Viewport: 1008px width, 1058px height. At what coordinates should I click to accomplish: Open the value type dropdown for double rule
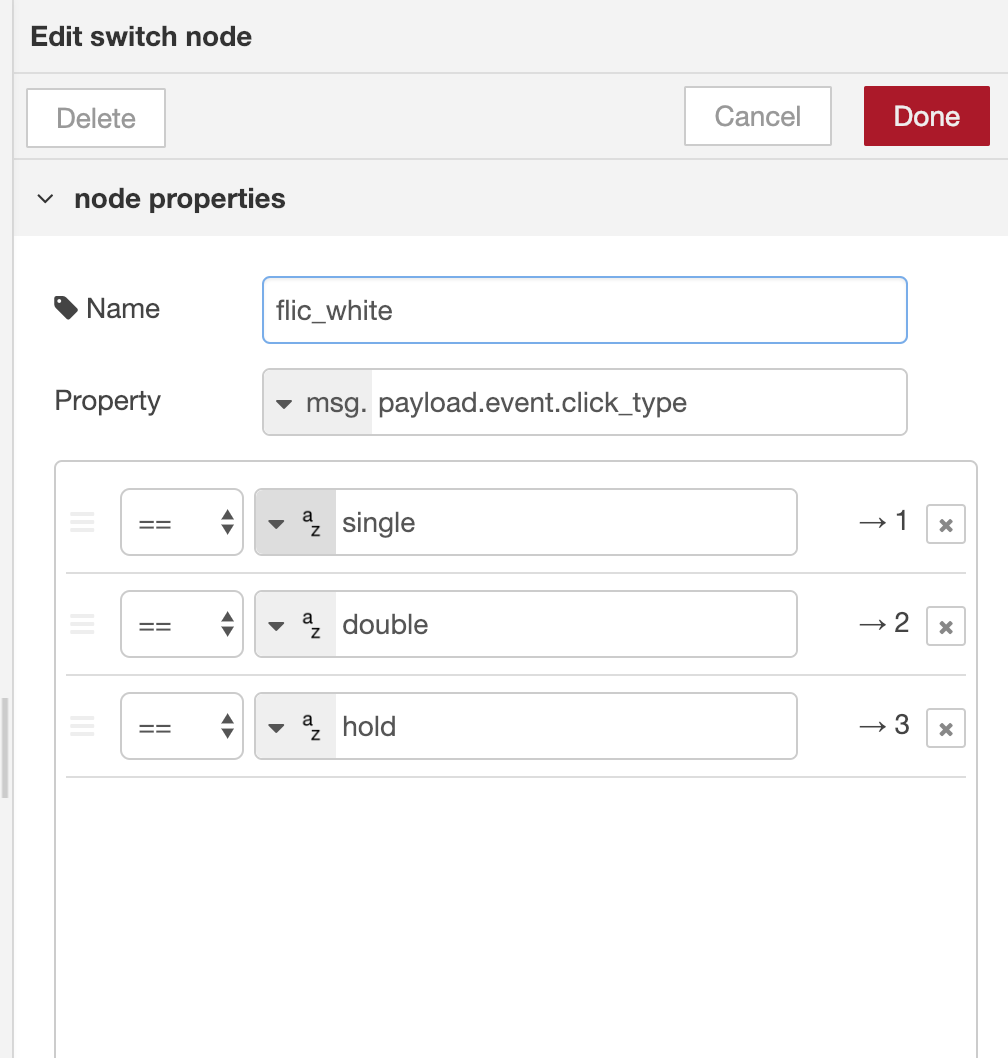pos(296,624)
